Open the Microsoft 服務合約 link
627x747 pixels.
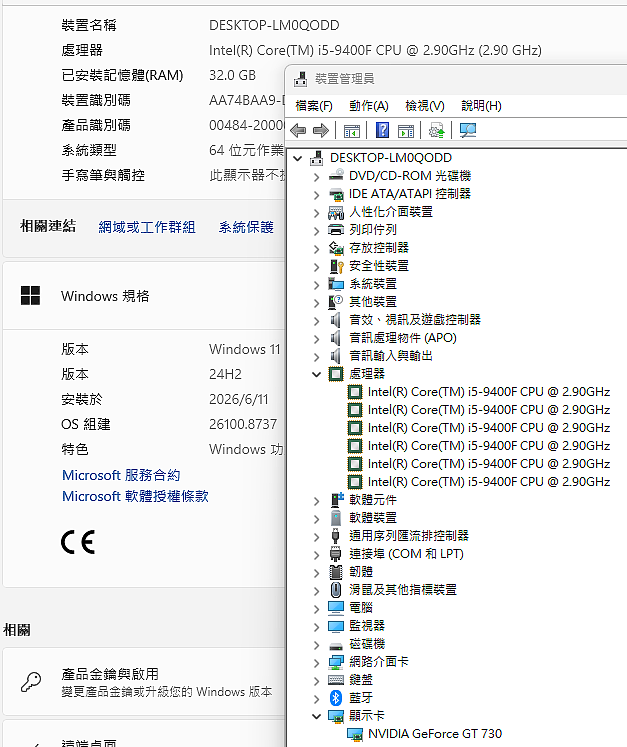[x=121, y=475]
